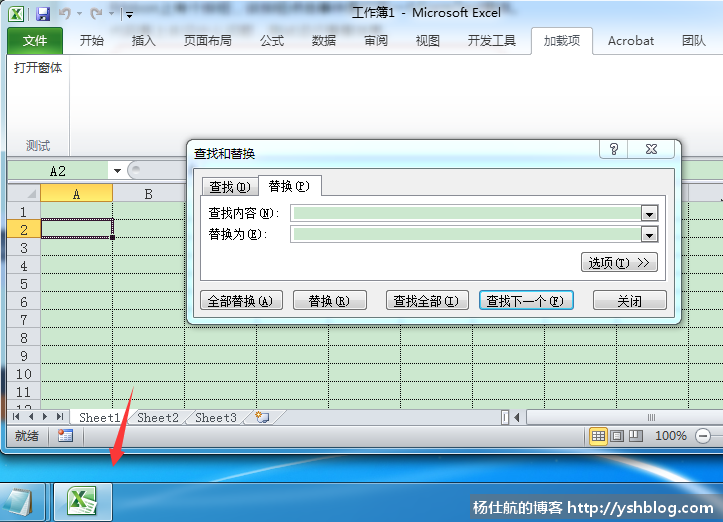Click macro recording icon in status bar
Screen dimensions: 723x522
pyautogui.click(x=65, y=435)
